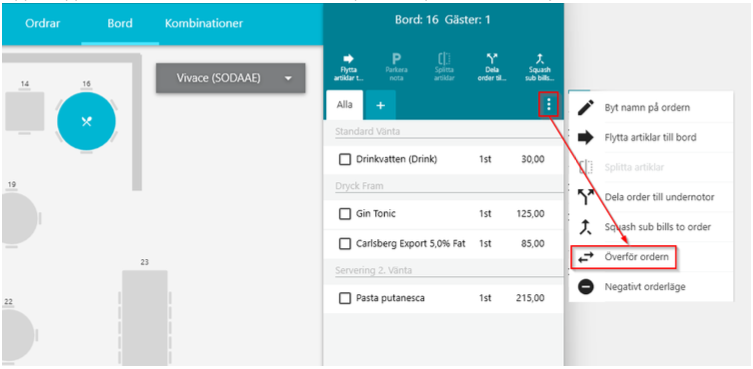Check the Drinkvatten (Drink) checkbox
The image size is (753, 369).
[x=344, y=160]
